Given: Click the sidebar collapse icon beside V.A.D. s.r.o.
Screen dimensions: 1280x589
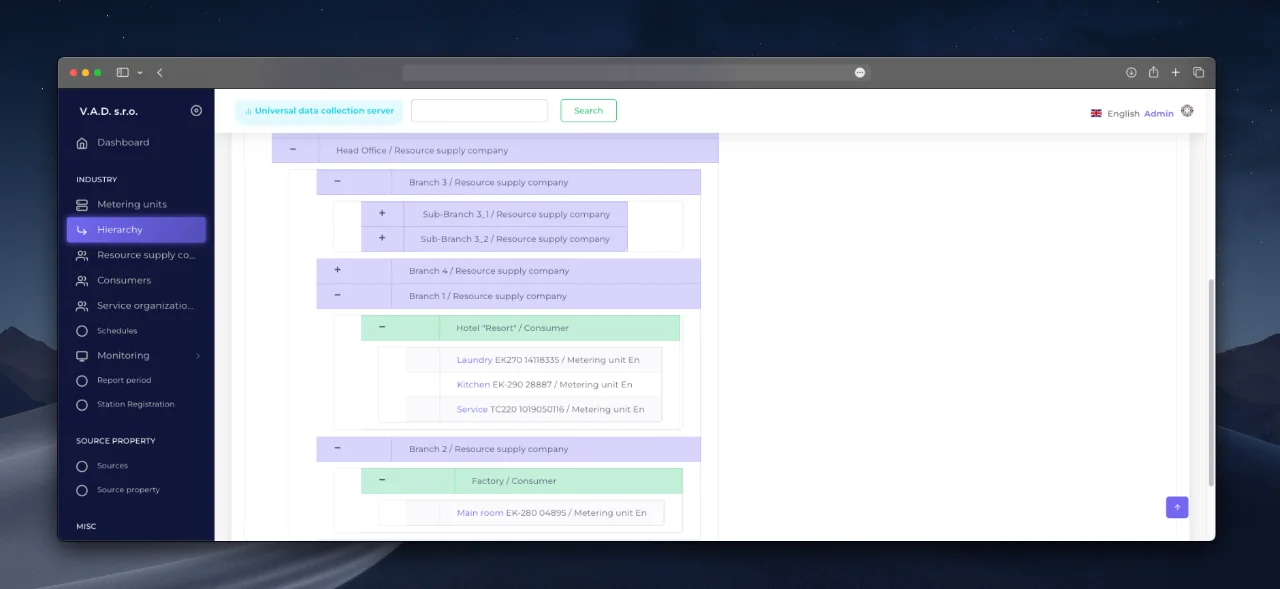Looking at the screenshot, I should pyautogui.click(x=196, y=111).
